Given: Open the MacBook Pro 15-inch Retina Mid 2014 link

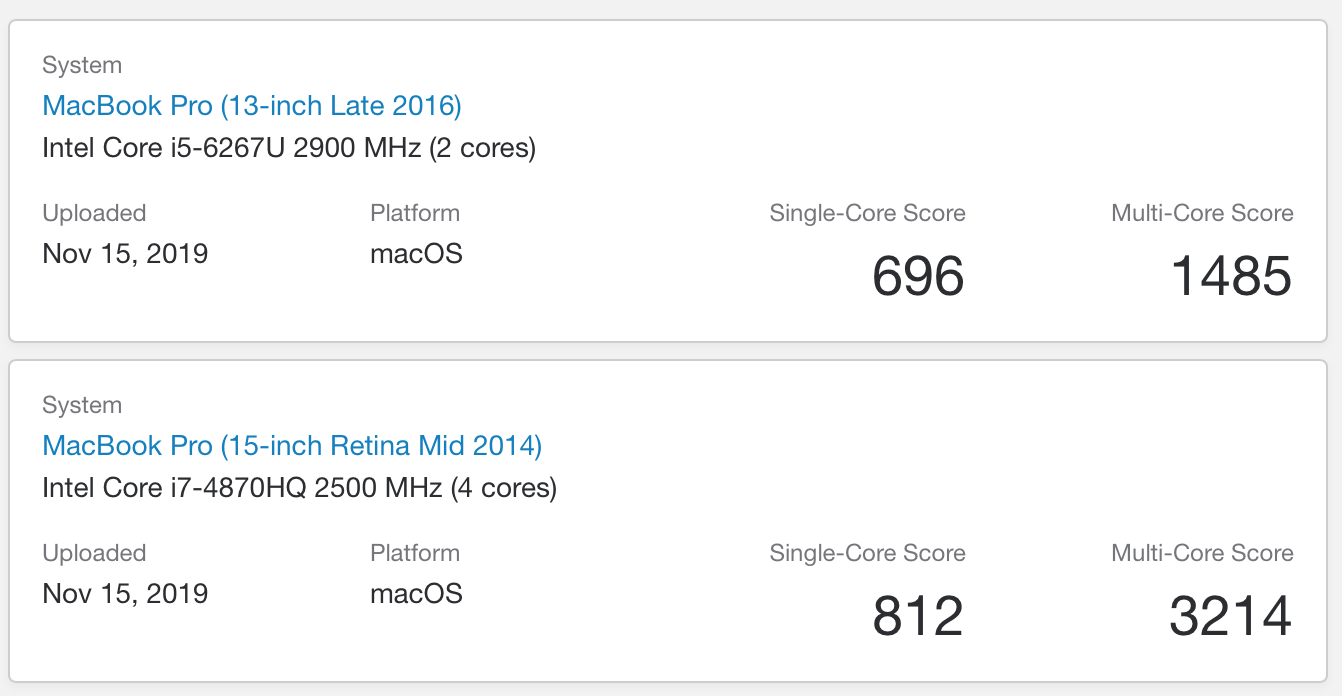Looking at the screenshot, I should (x=292, y=446).
